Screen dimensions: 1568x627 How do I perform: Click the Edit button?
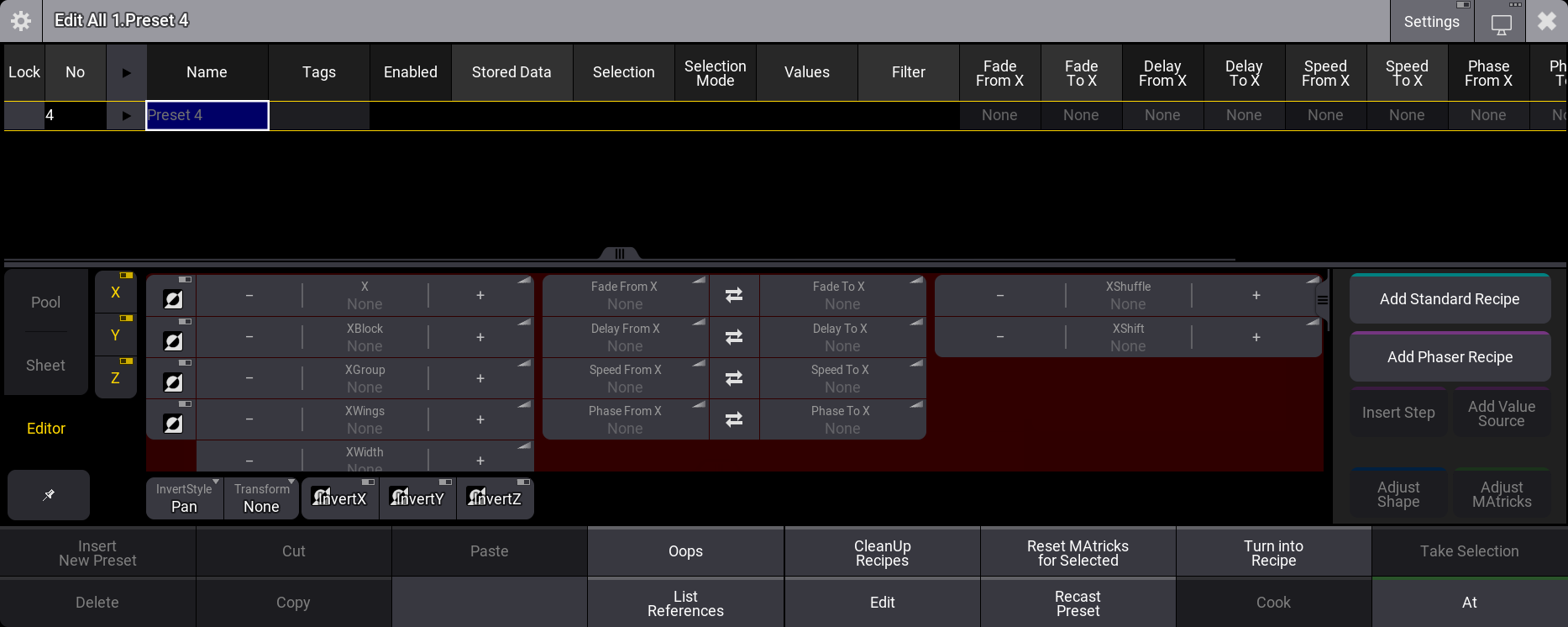[882, 603]
